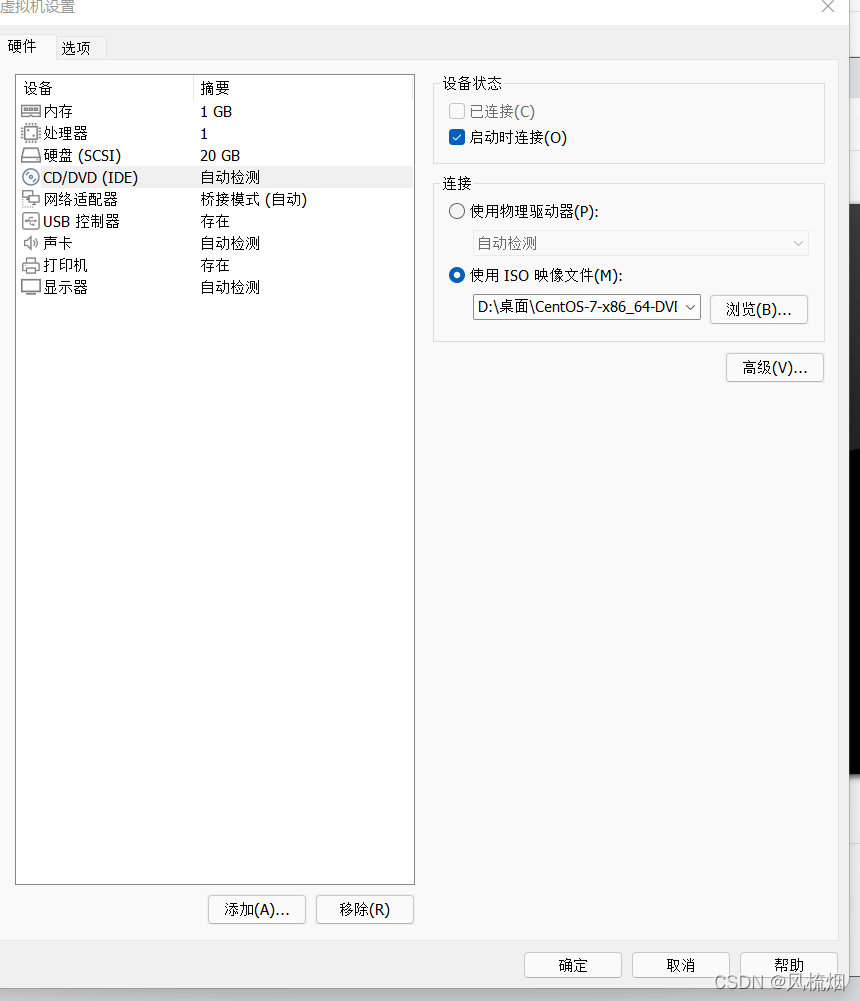Image resolution: width=860 pixels, height=1001 pixels.
Task: Click the 浏览(B)... browse button
Action: coord(758,310)
